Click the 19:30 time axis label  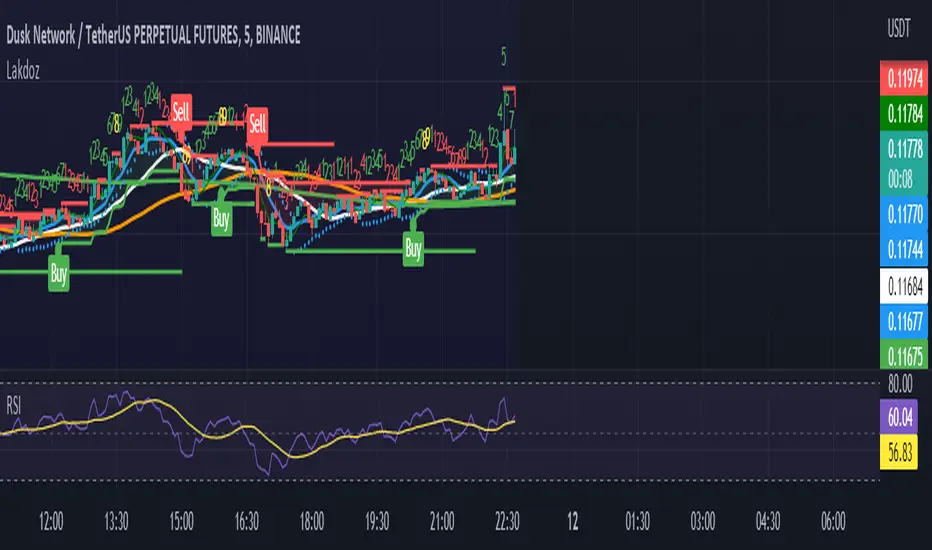click(377, 521)
